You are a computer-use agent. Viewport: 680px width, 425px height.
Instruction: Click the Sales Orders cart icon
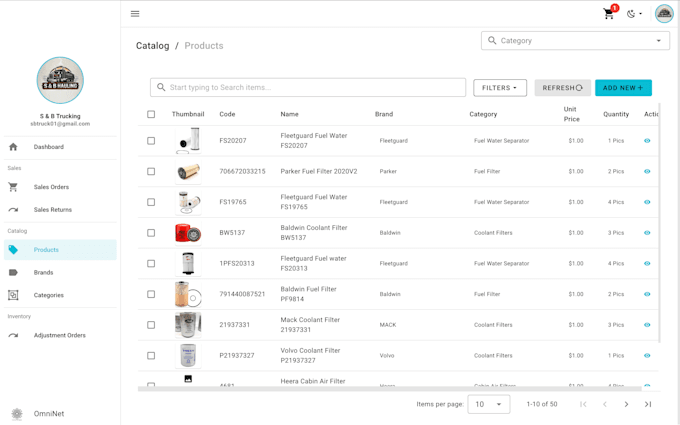click(13, 187)
